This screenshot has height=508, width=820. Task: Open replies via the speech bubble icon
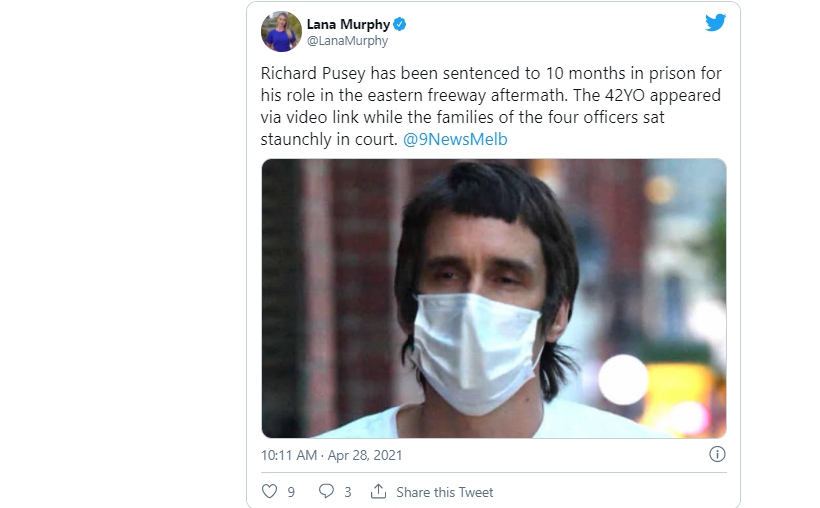click(x=326, y=491)
